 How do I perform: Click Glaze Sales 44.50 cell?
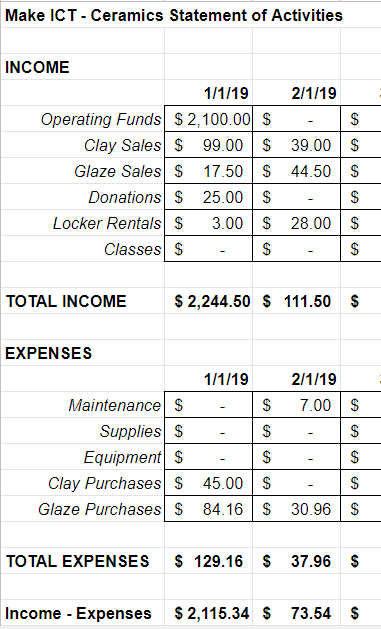tap(296, 171)
